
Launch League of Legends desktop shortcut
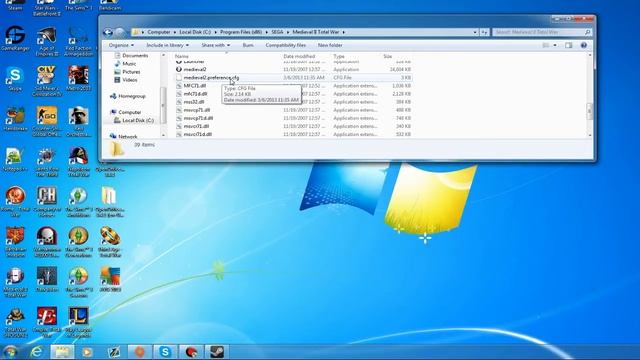coord(78,322)
